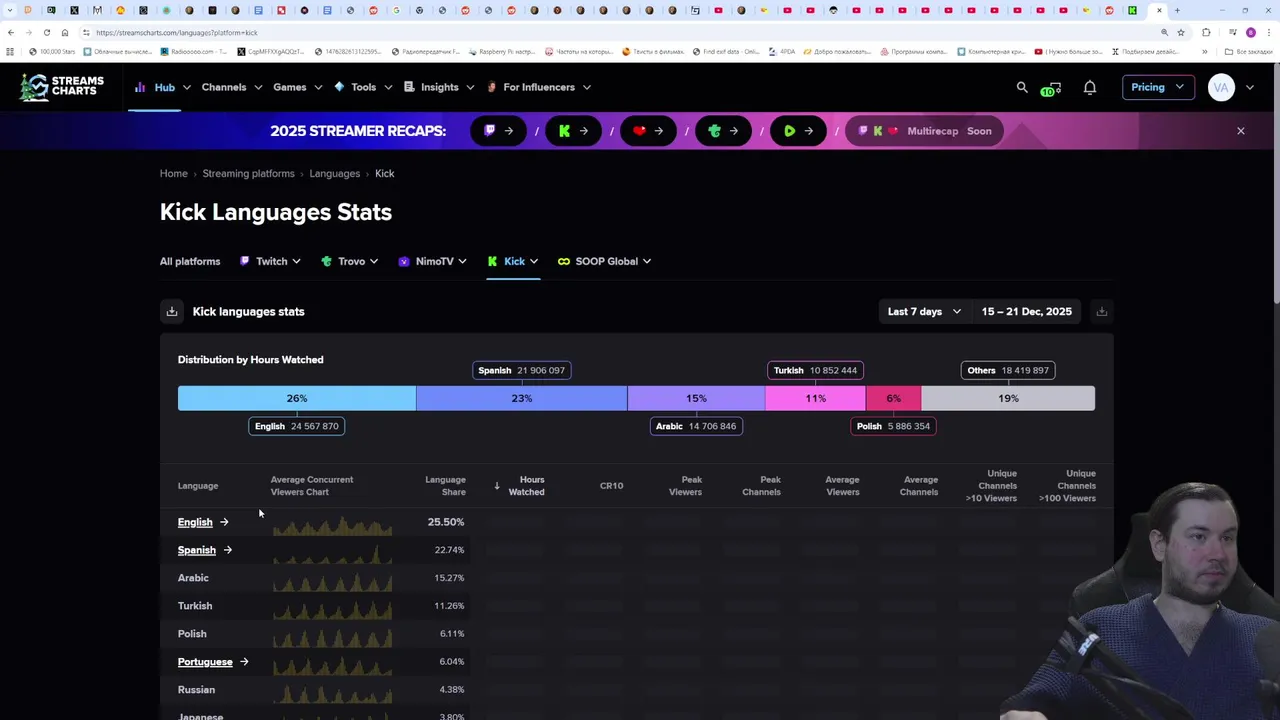Open the Last 7 days period dropdown
This screenshot has width=1280, height=720.
(924, 312)
